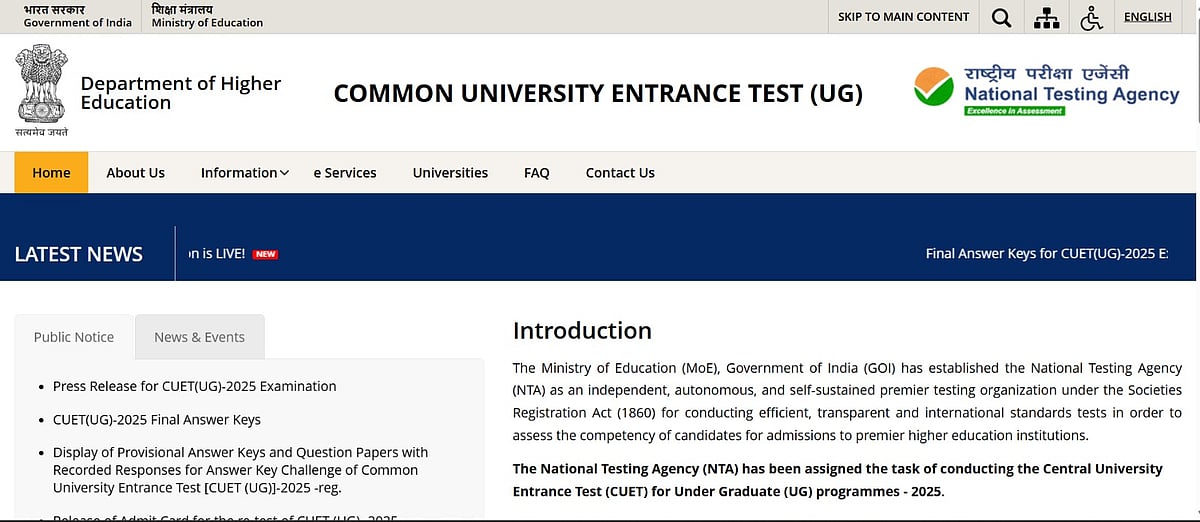Viewport: 1200px width, 522px height.
Task: Click the search magnifier icon
Action: coord(1001,17)
